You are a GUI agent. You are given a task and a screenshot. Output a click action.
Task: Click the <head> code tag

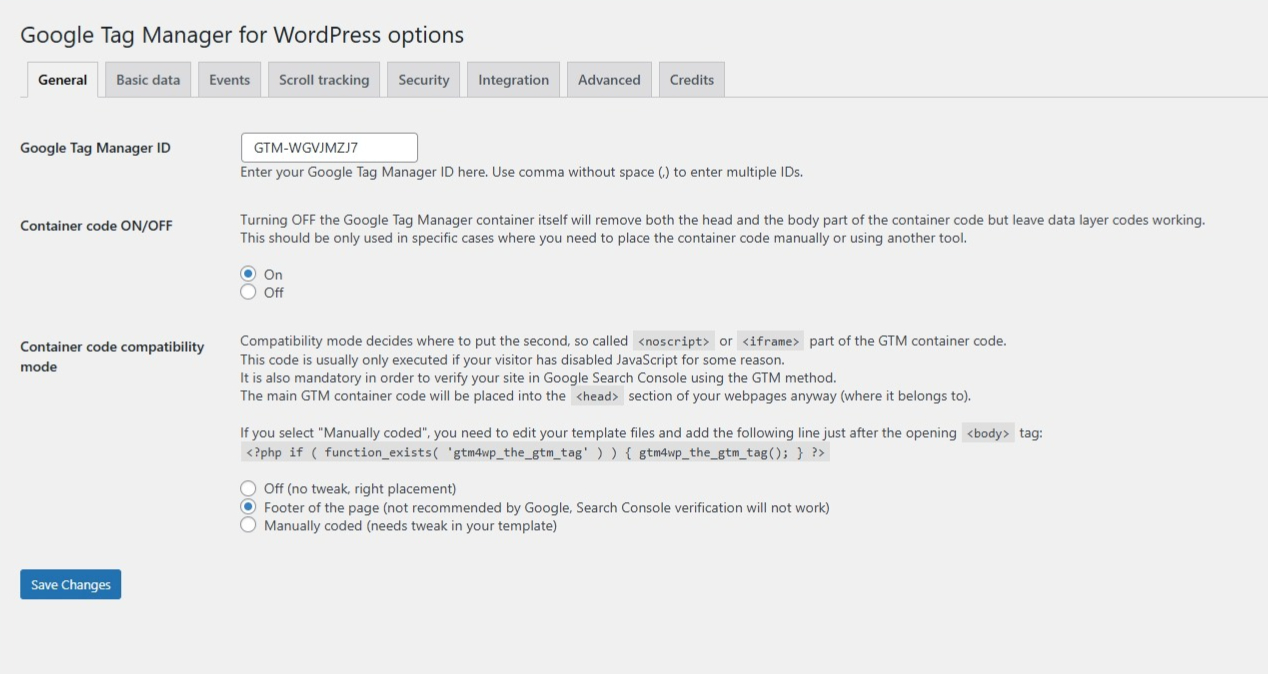pos(597,396)
